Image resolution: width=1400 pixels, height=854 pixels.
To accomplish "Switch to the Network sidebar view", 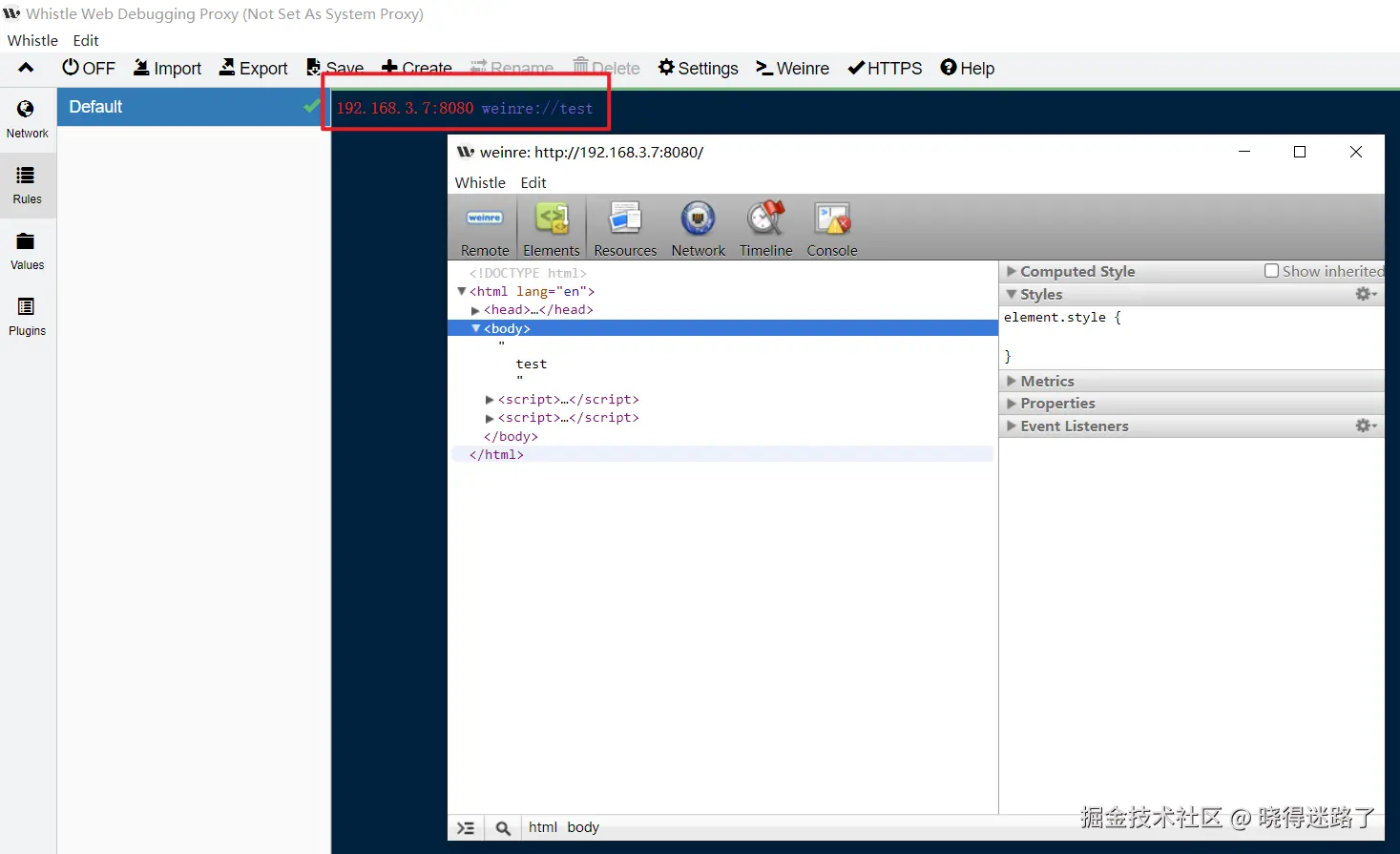I will tap(27, 119).
